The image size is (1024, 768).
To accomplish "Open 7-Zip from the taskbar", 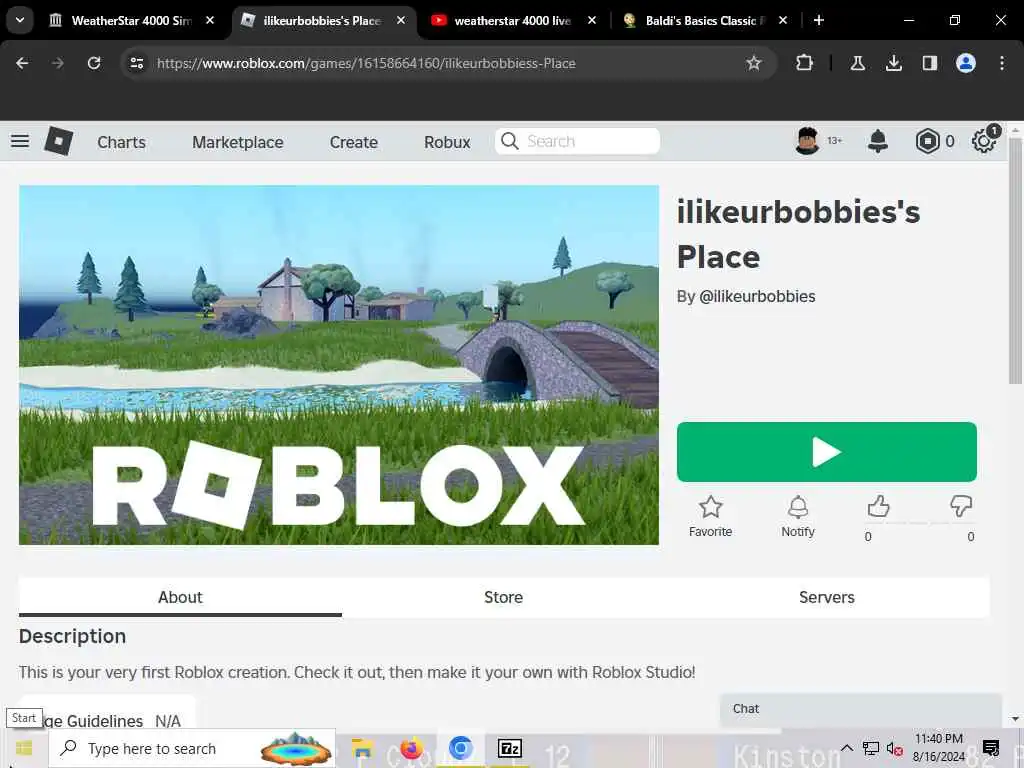I will [509, 748].
